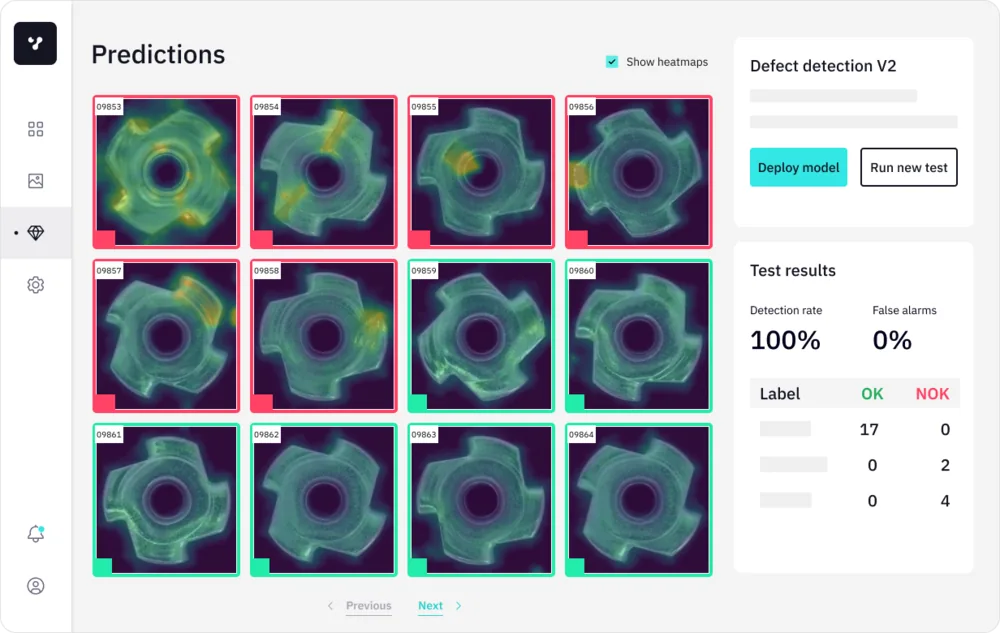The image size is (1000, 633).
Task: Open prediction thumbnail 09855
Action: (482, 172)
